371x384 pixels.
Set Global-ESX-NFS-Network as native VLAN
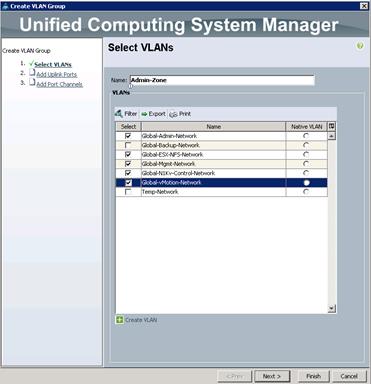pos(306,154)
